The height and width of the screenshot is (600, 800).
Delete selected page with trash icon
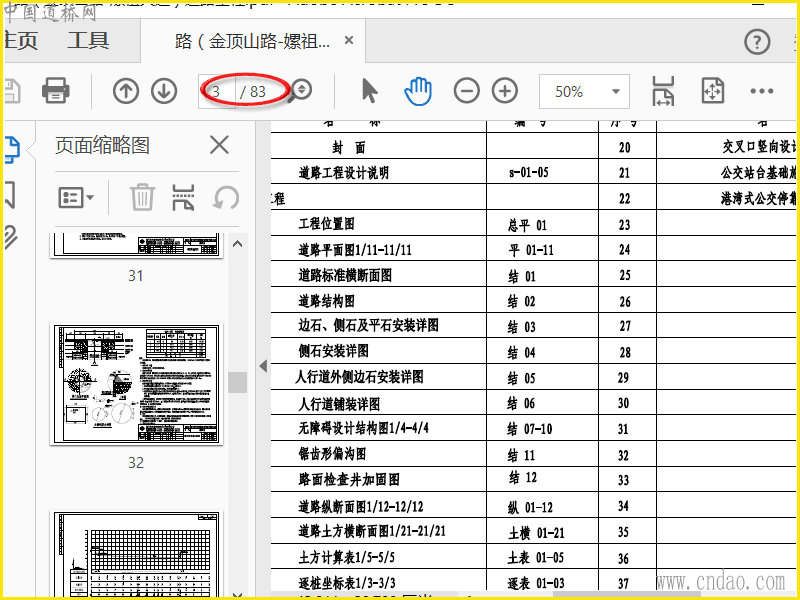142,197
